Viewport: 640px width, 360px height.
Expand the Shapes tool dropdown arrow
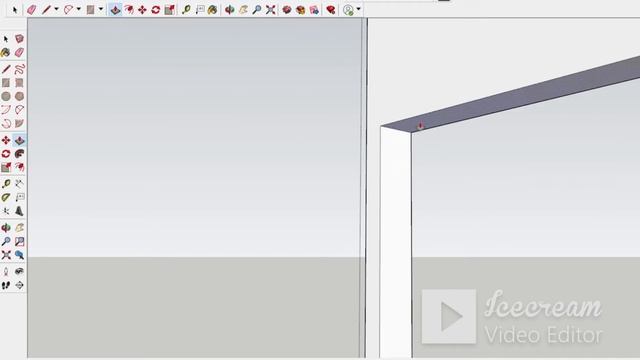pos(100,9)
